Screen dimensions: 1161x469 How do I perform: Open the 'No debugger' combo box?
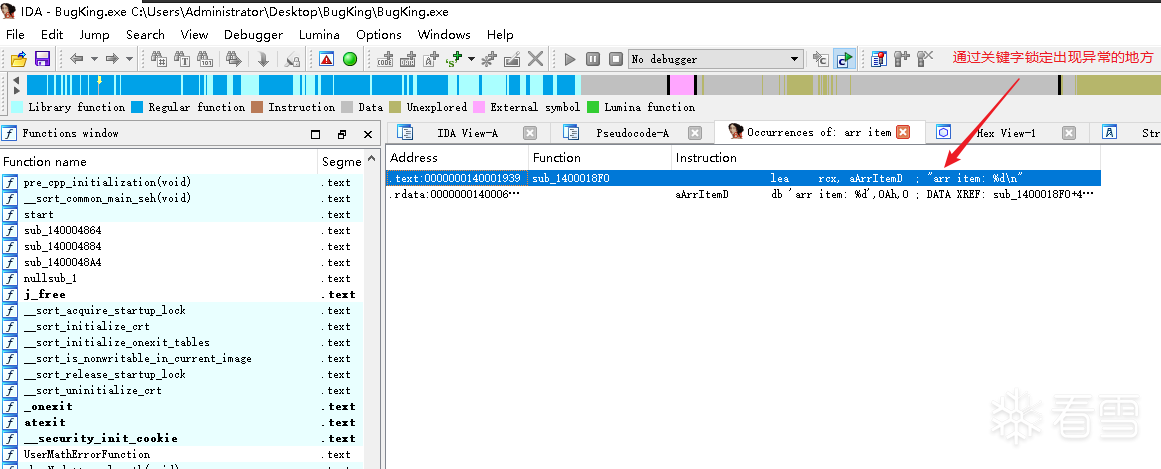coord(716,59)
